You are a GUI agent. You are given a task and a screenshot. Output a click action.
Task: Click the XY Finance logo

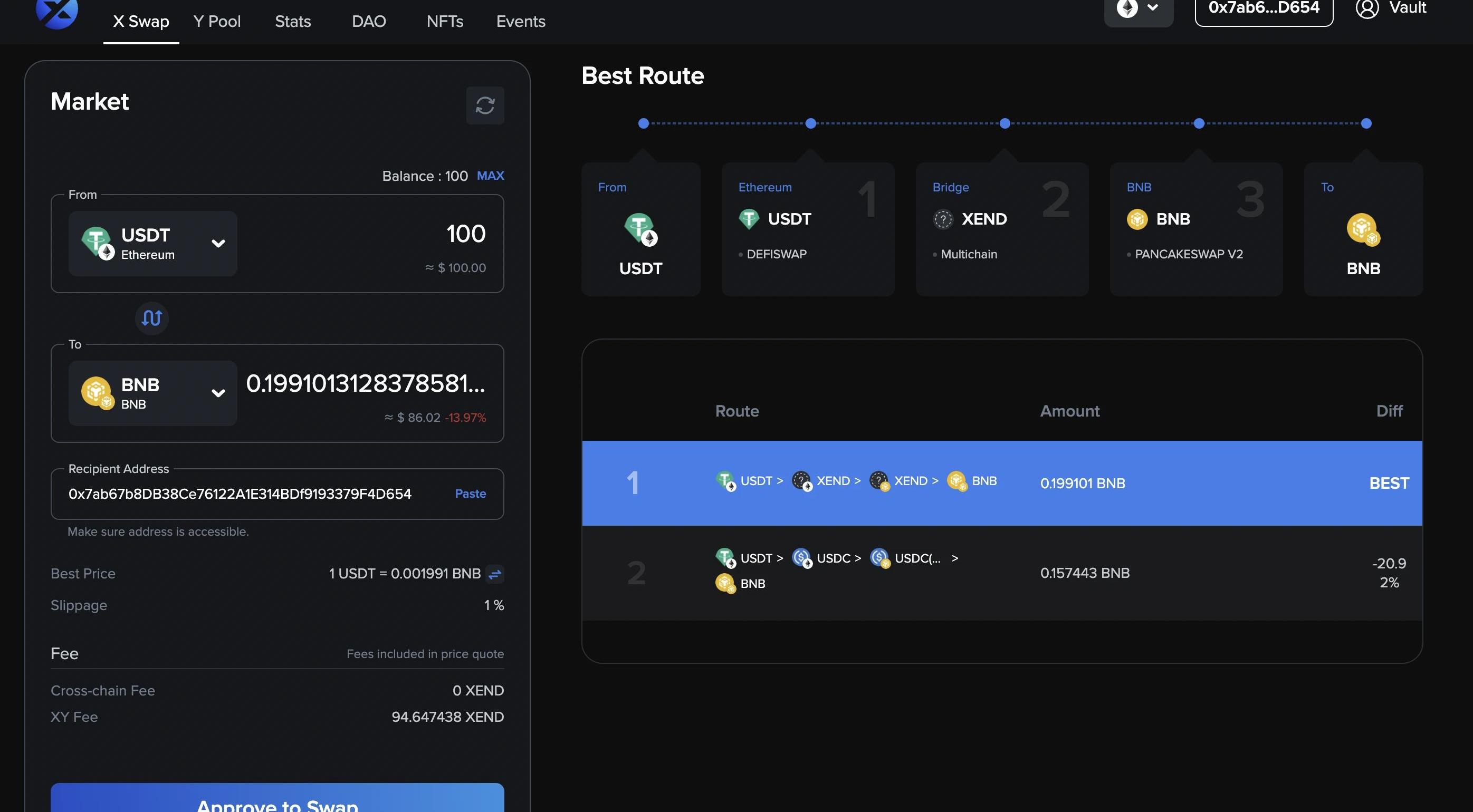pos(56,12)
